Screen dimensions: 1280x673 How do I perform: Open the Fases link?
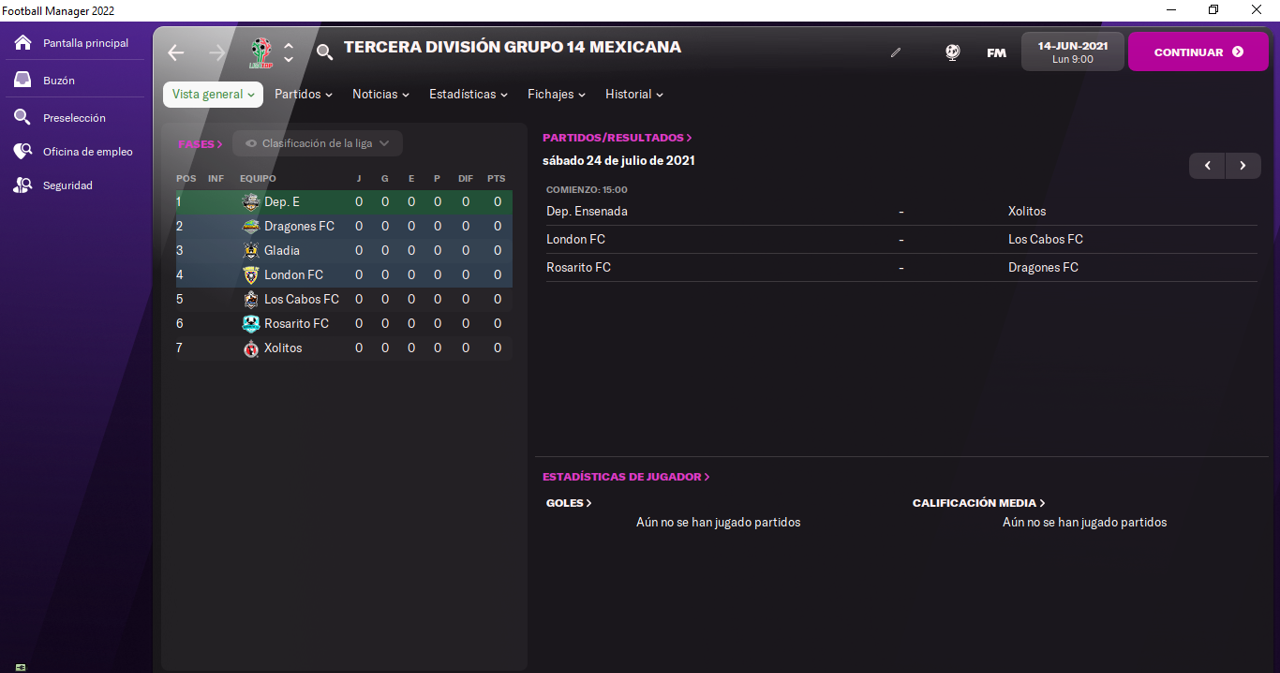click(200, 144)
